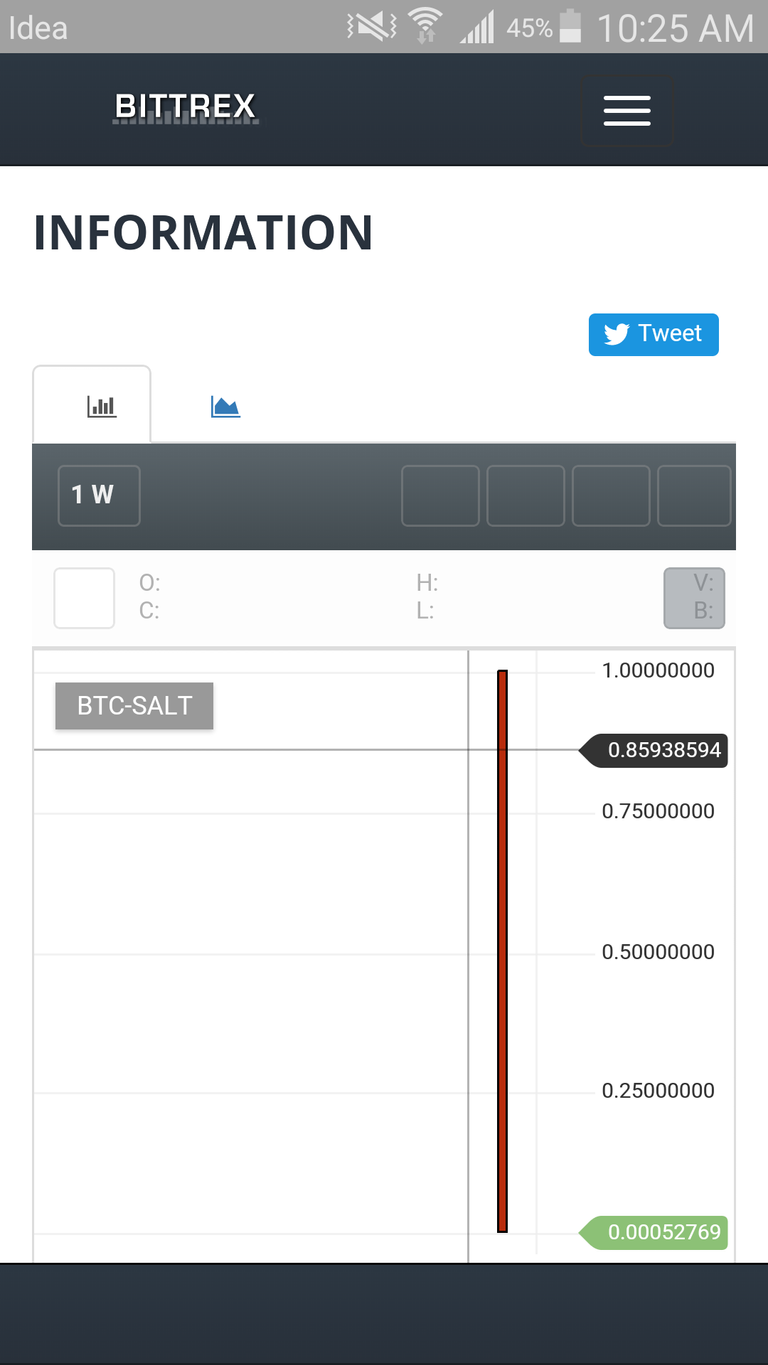Toggle the V: B: volume button
The height and width of the screenshot is (1365, 768).
tap(694, 598)
